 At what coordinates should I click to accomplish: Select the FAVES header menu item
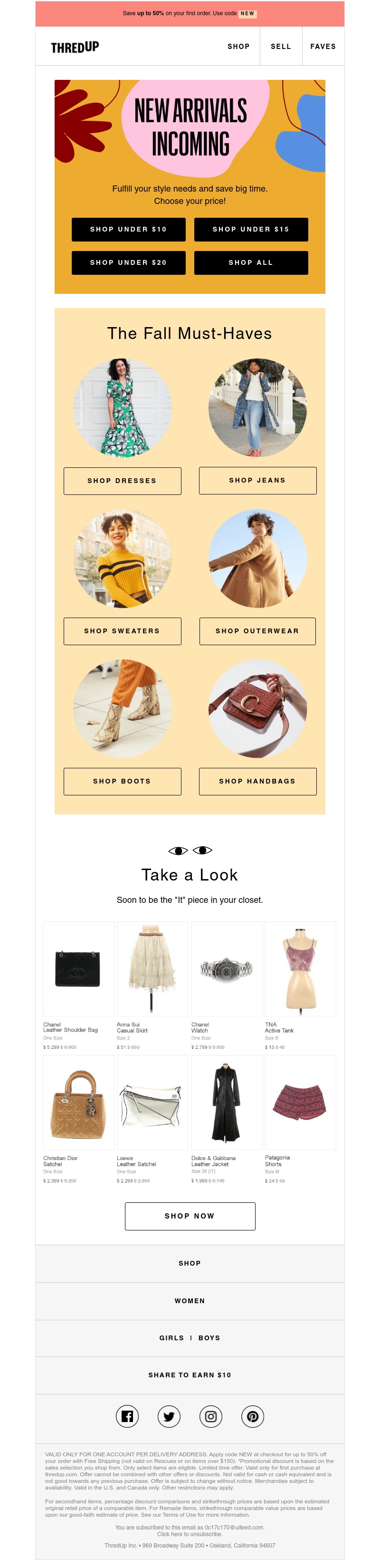pos(323,46)
